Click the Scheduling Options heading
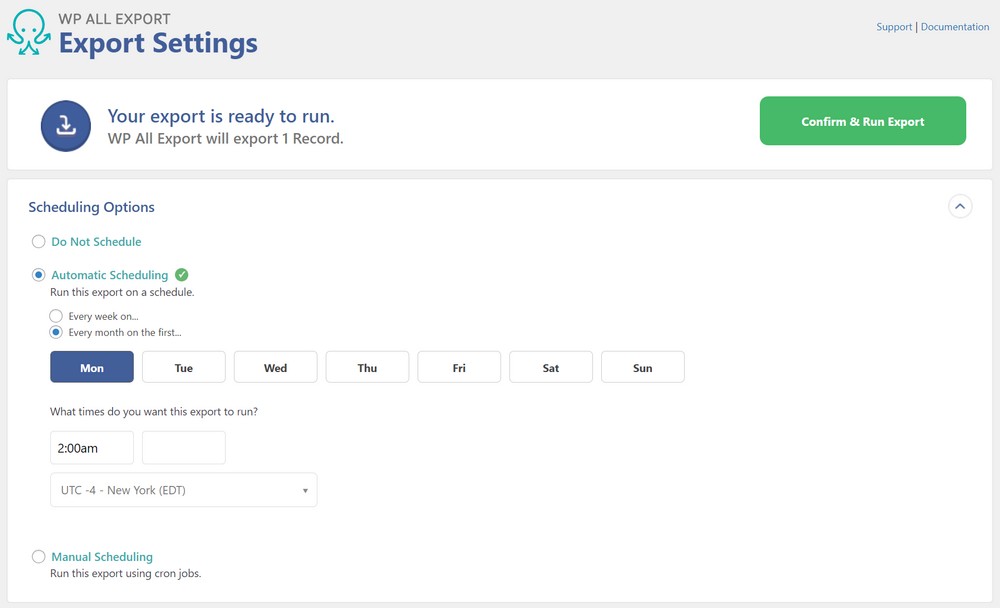 [91, 207]
